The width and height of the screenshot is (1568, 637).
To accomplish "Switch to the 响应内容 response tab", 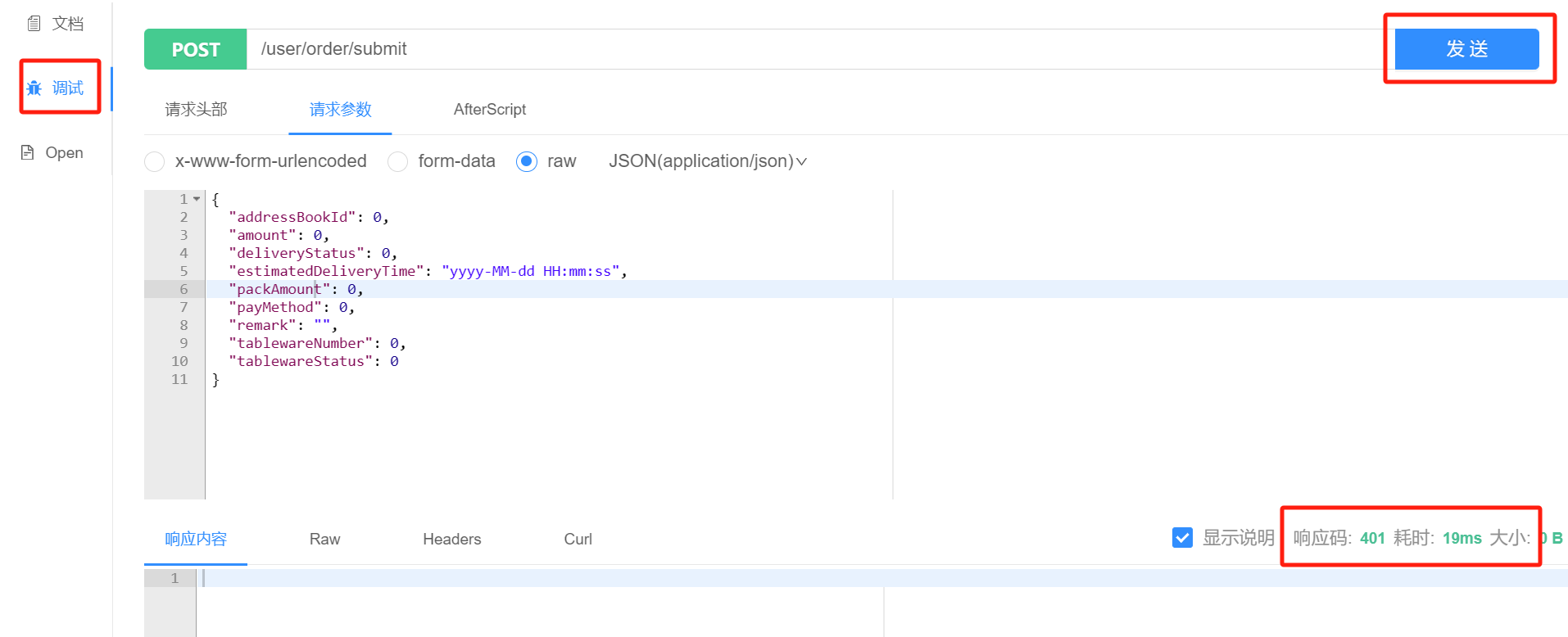I will [196, 539].
